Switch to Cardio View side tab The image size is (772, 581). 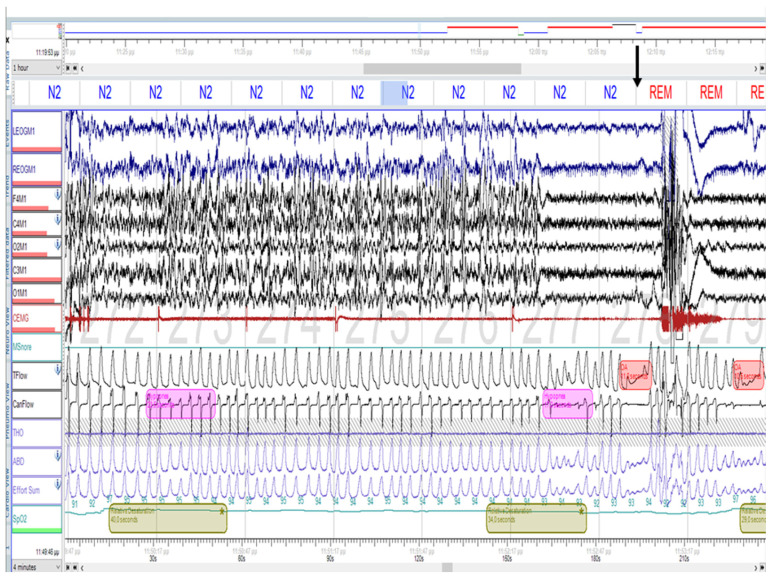(x=7, y=493)
